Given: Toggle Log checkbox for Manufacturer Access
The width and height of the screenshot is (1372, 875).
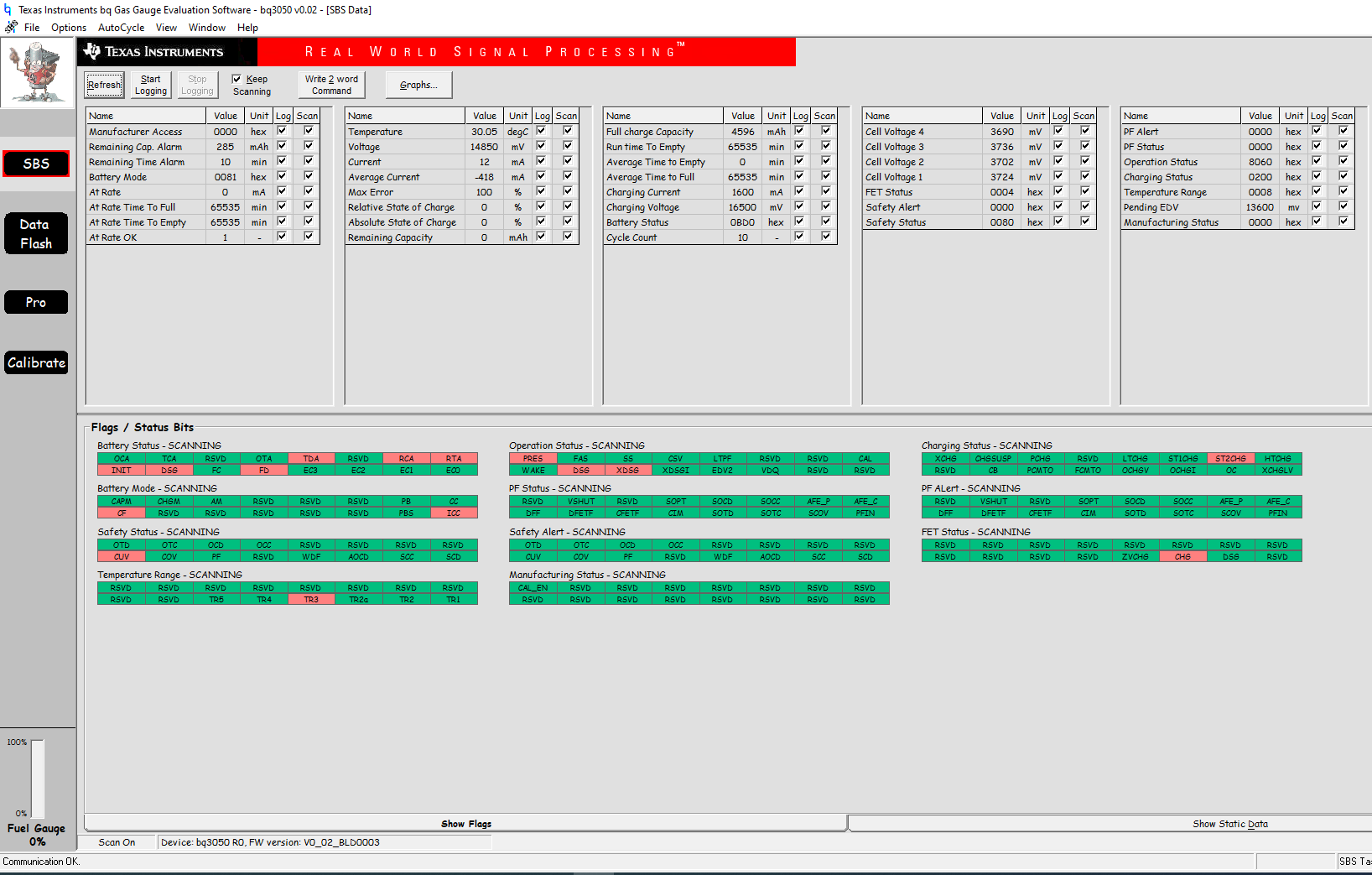Looking at the screenshot, I should pos(283,131).
